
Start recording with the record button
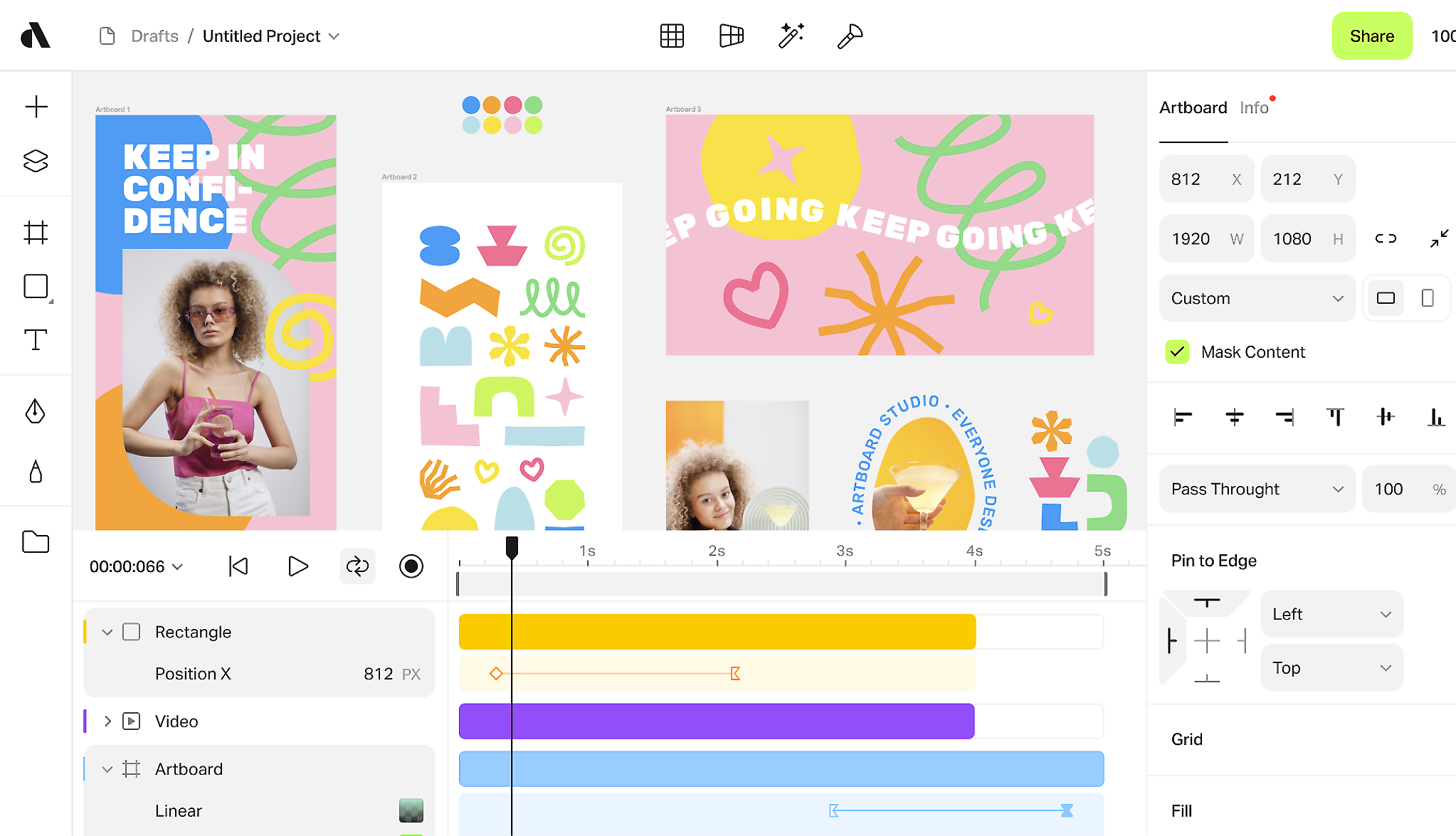pyautogui.click(x=411, y=566)
